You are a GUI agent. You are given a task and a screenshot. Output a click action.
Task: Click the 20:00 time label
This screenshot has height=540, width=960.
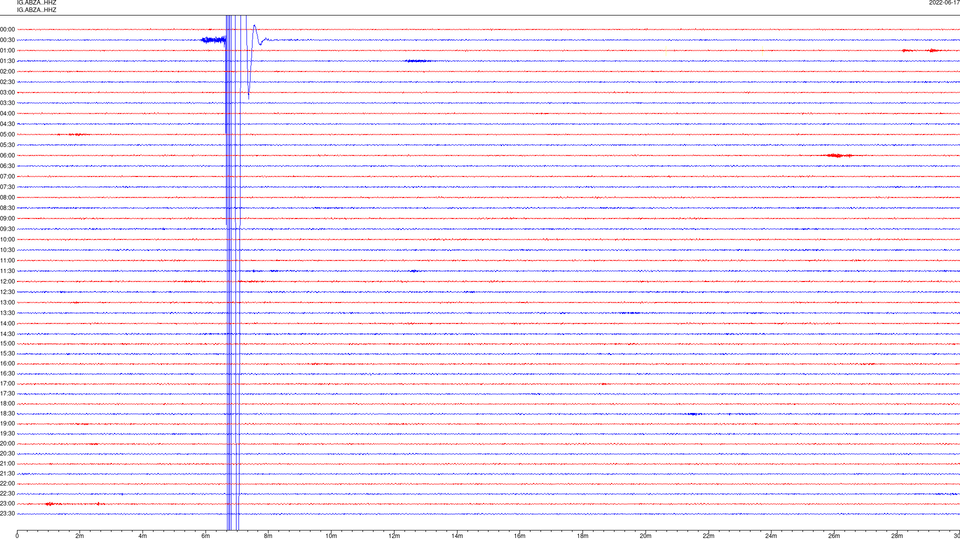coord(7,444)
